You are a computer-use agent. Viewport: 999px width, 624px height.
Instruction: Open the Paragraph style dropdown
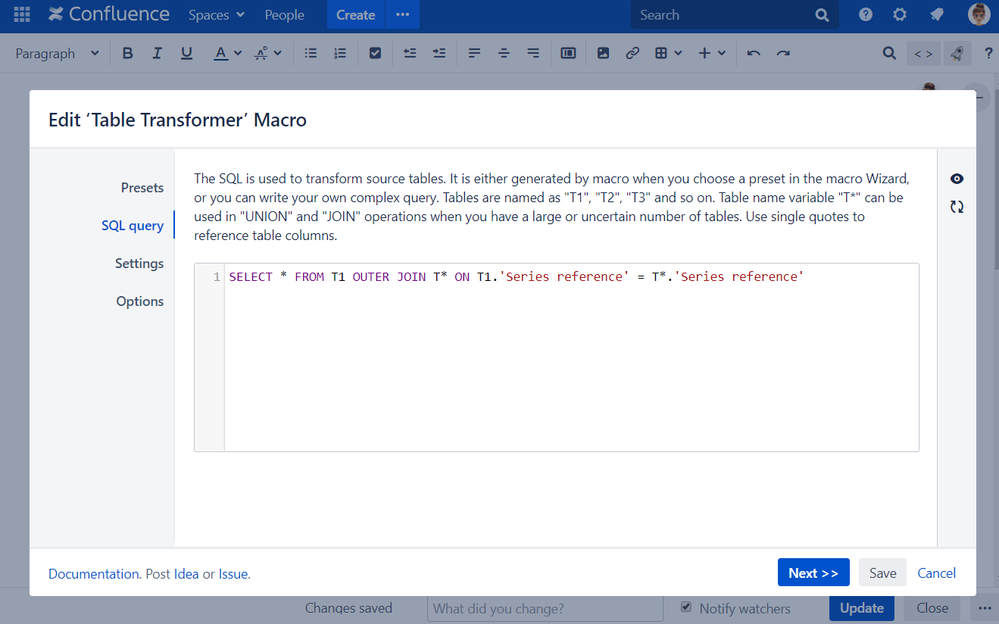pos(57,54)
